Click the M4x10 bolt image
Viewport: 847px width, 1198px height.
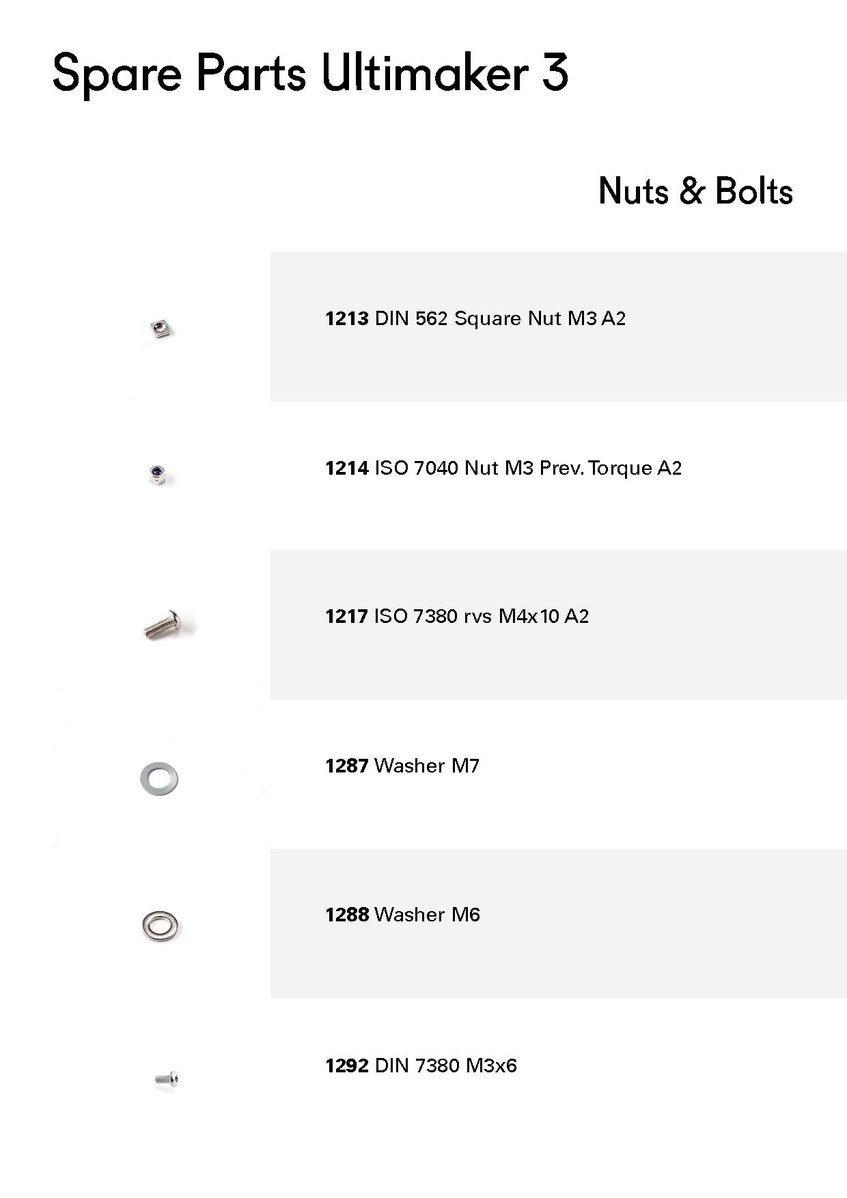pyautogui.click(x=163, y=625)
